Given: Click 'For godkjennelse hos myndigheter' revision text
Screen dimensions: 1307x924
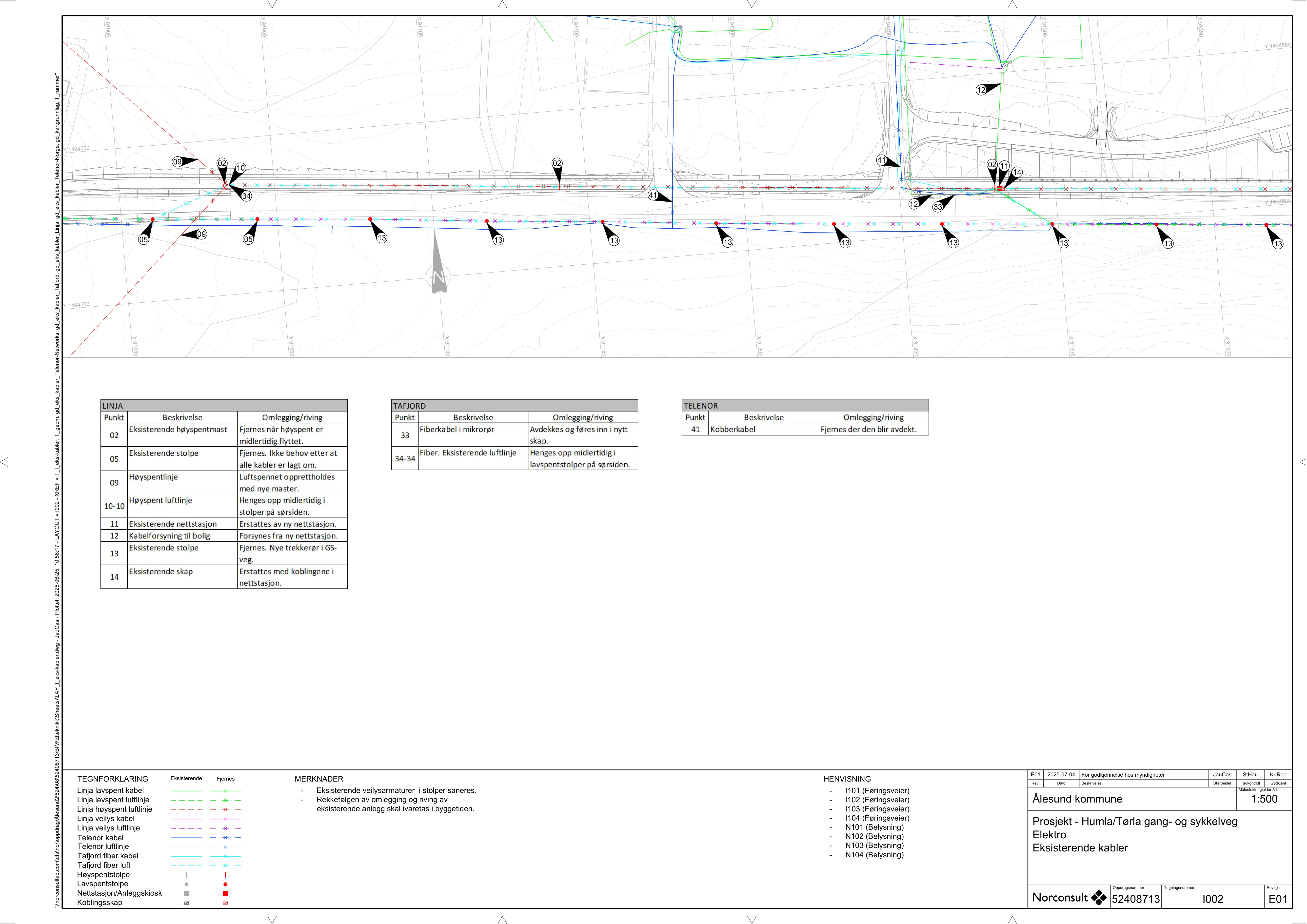Looking at the screenshot, I should (x=1123, y=775).
